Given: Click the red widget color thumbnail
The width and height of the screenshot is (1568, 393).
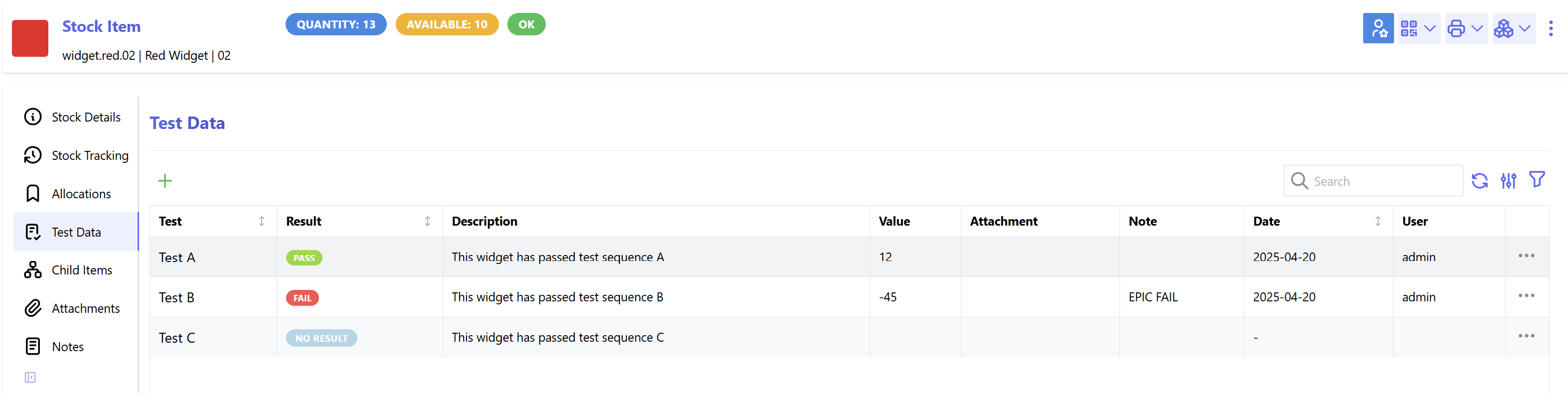Looking at the screenshot, I should click(x=30, y=38).
